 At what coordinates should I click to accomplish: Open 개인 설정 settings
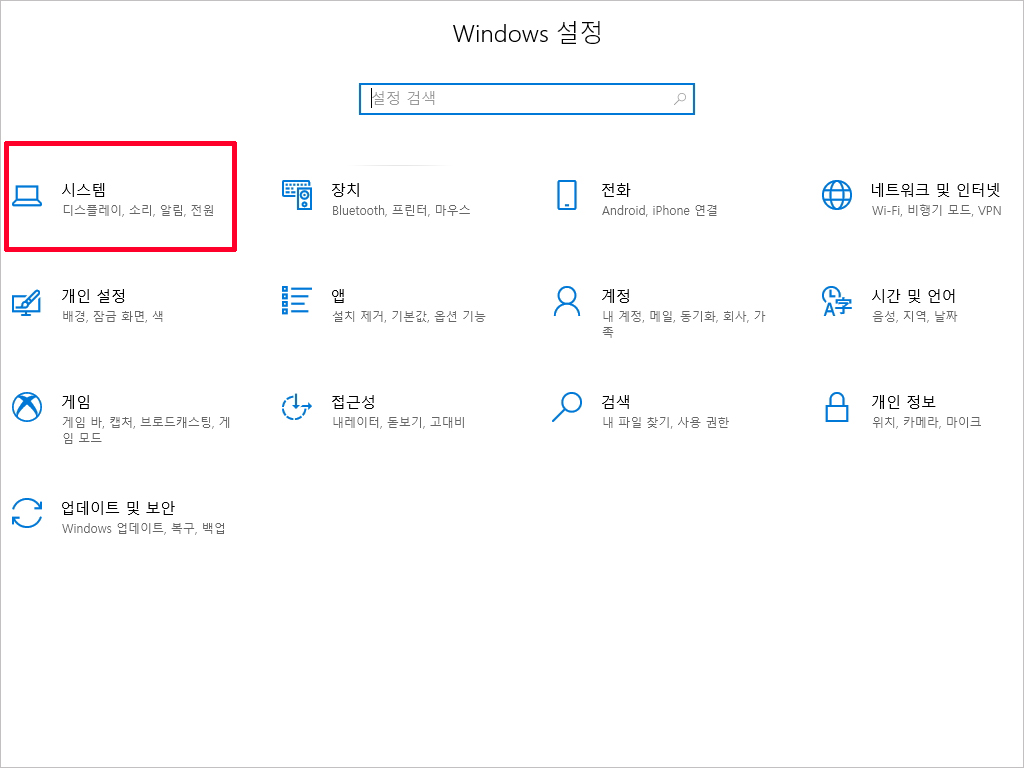pyautogui.click(x=93, y=296)
